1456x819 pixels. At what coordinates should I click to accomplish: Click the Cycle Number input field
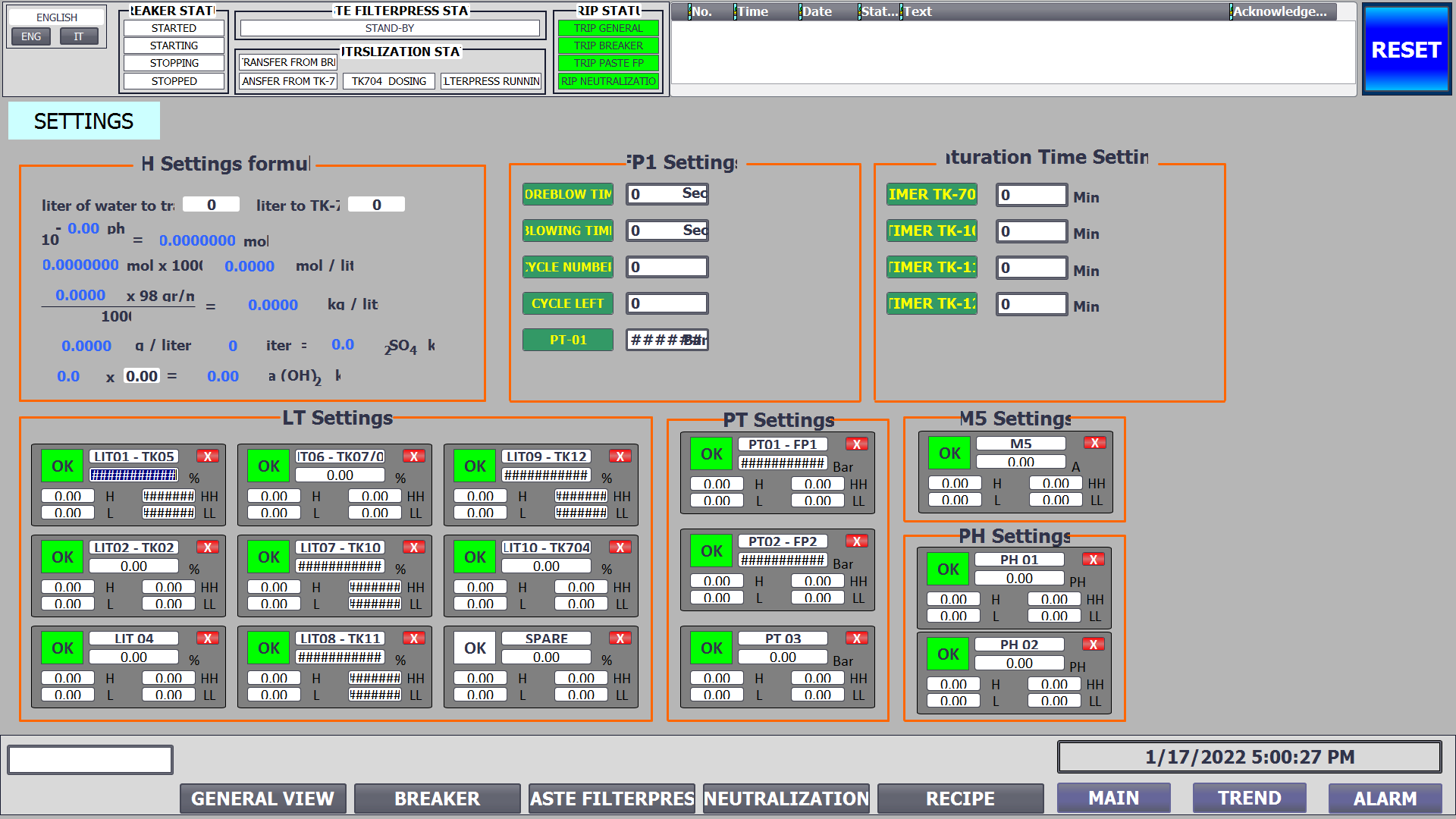point(667,267)
